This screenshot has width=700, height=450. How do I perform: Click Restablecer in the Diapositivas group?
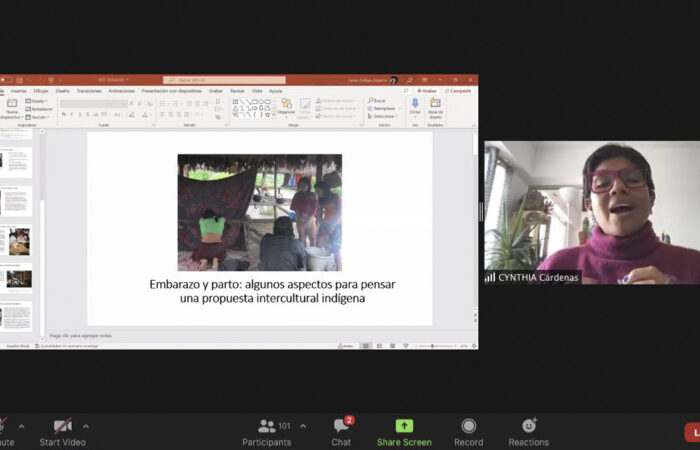point(39,109)
